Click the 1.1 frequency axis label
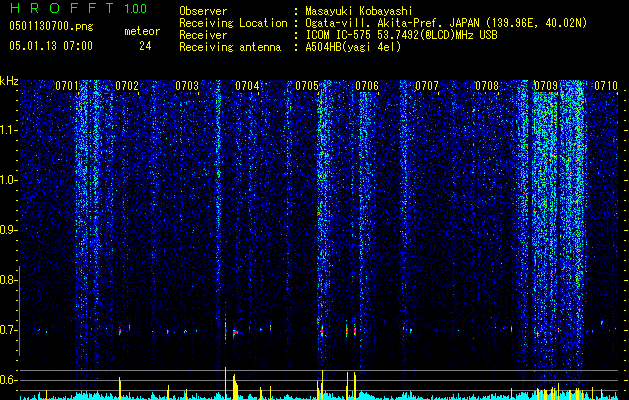The width and height of the screenshot is (629, 400). 9,130
